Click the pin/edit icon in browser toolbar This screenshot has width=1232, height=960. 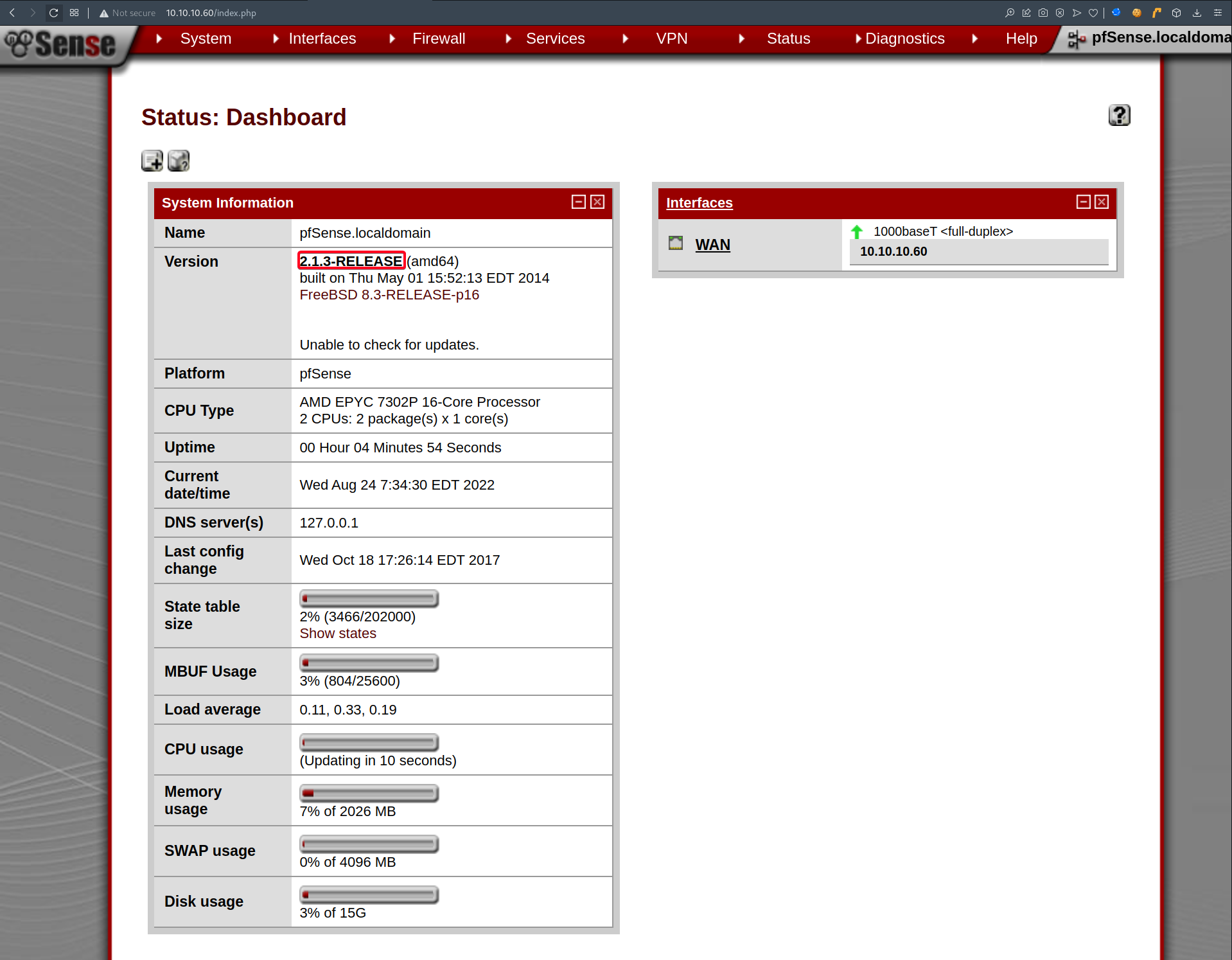[x=1026, y=13]
